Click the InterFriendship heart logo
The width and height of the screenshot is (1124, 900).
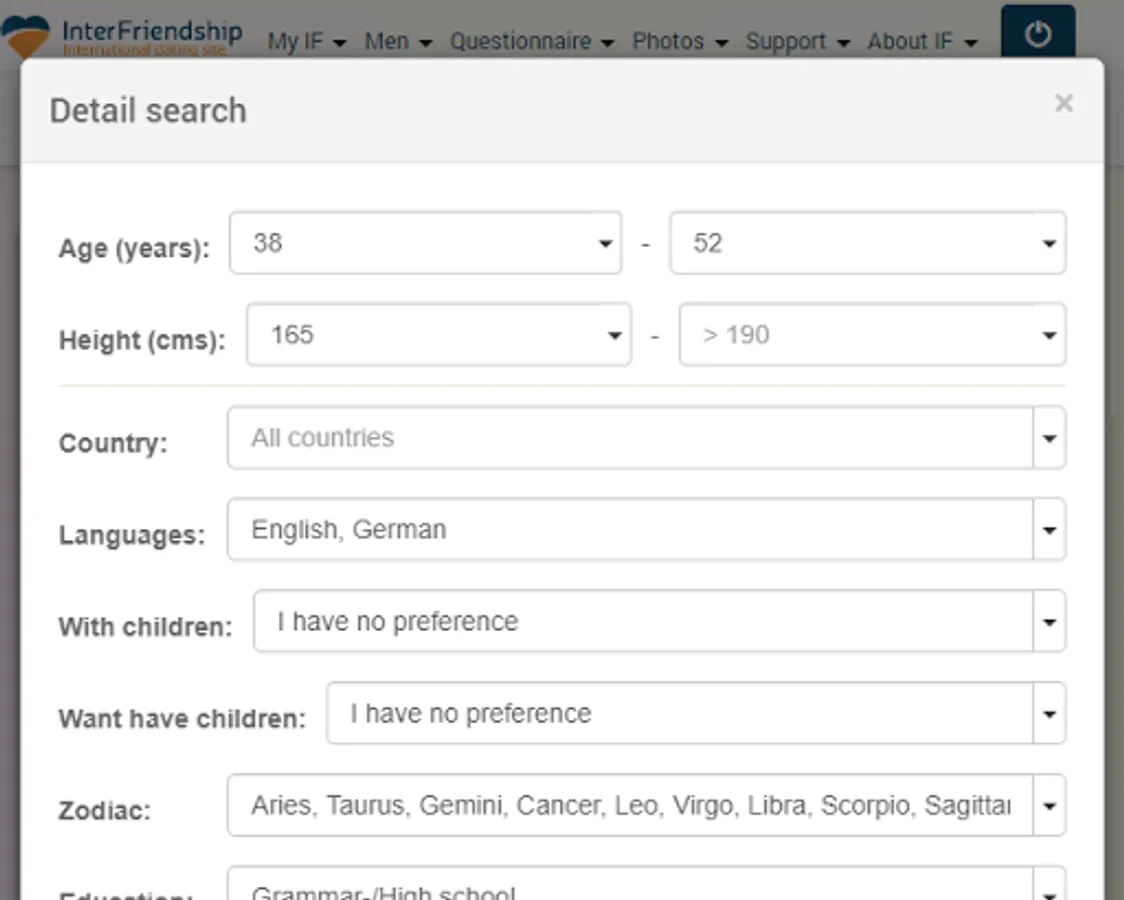25,37
